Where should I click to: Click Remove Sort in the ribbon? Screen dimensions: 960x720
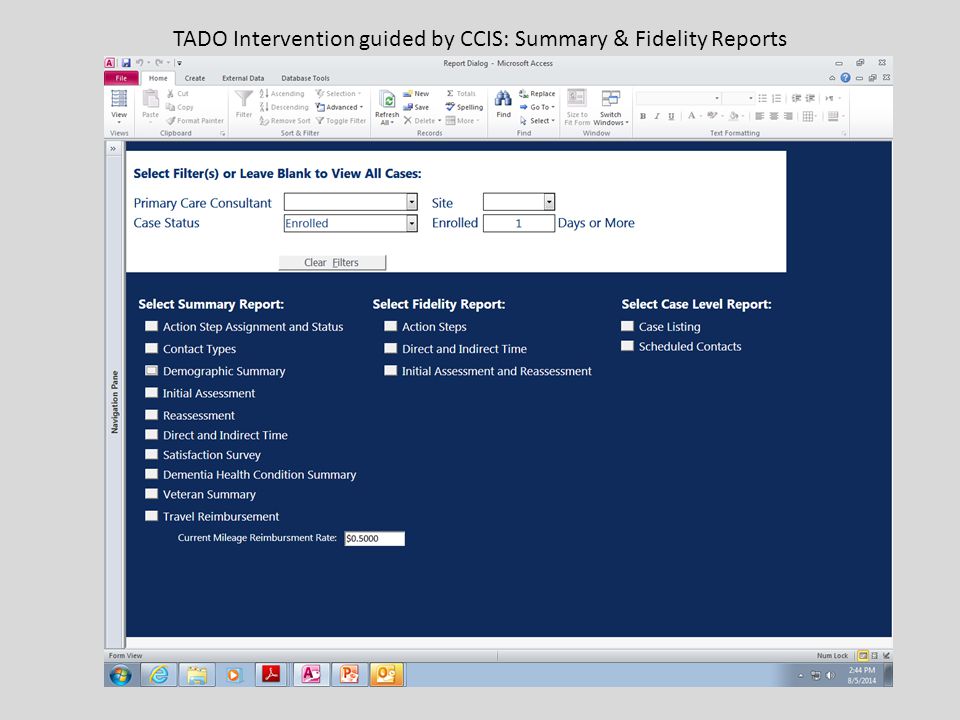[x=285, y=121]
